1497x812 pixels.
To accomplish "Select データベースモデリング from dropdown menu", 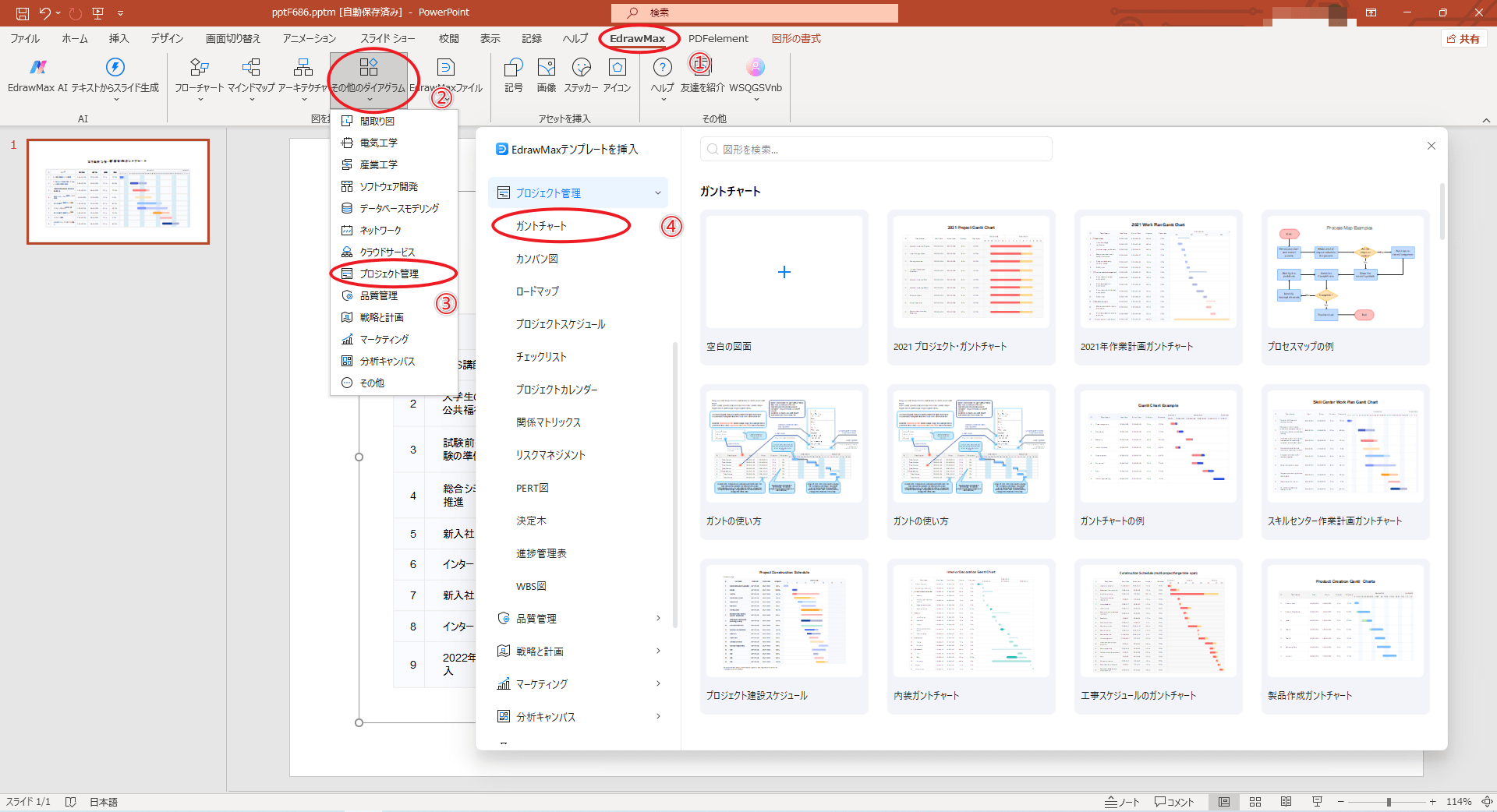I will point(394,208).
